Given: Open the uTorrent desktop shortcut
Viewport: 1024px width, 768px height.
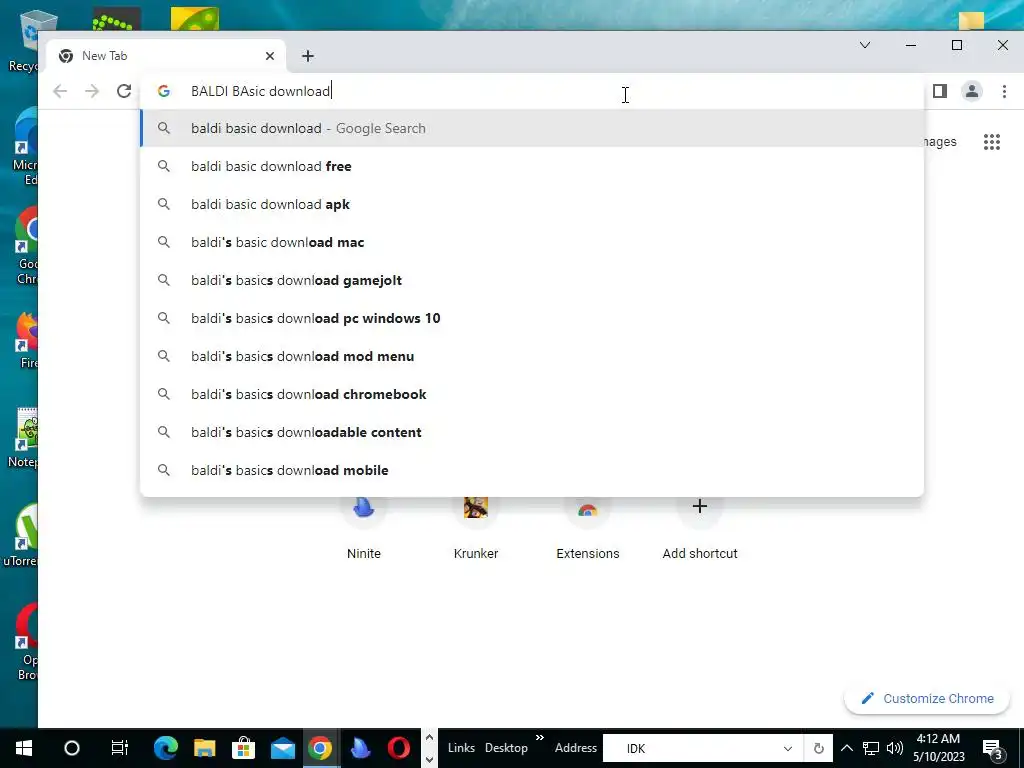Looking at the screenshot, I should [21, 536].
